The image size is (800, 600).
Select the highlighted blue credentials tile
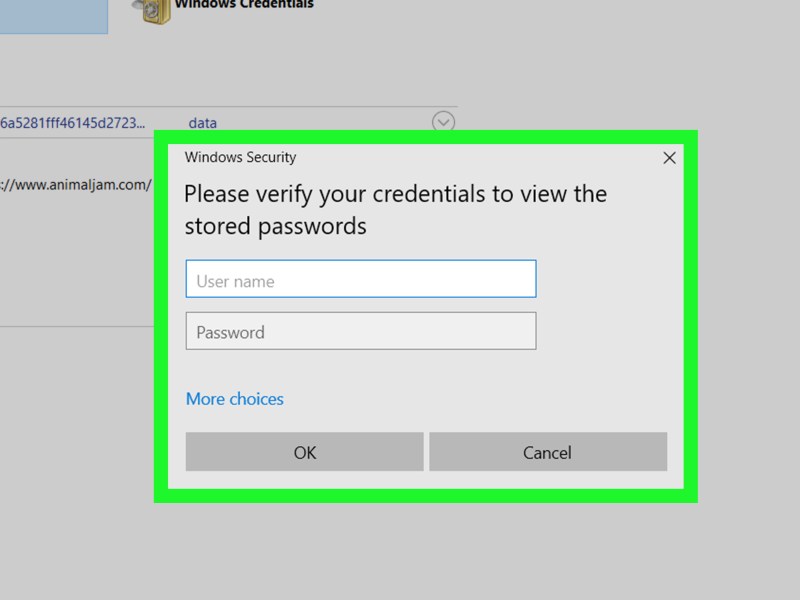coord(54,17)
